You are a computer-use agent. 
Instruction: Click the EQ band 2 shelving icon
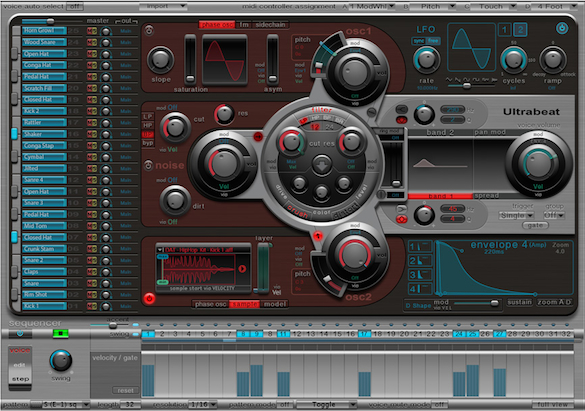[x=401, y=109]
